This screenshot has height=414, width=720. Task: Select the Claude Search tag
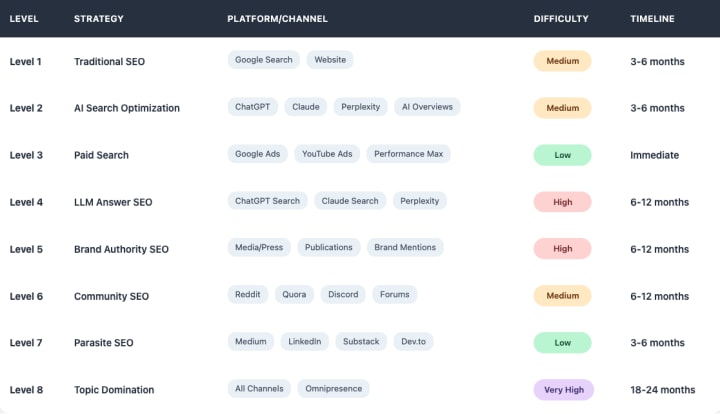pyautogui.click(x=350, y=201)
